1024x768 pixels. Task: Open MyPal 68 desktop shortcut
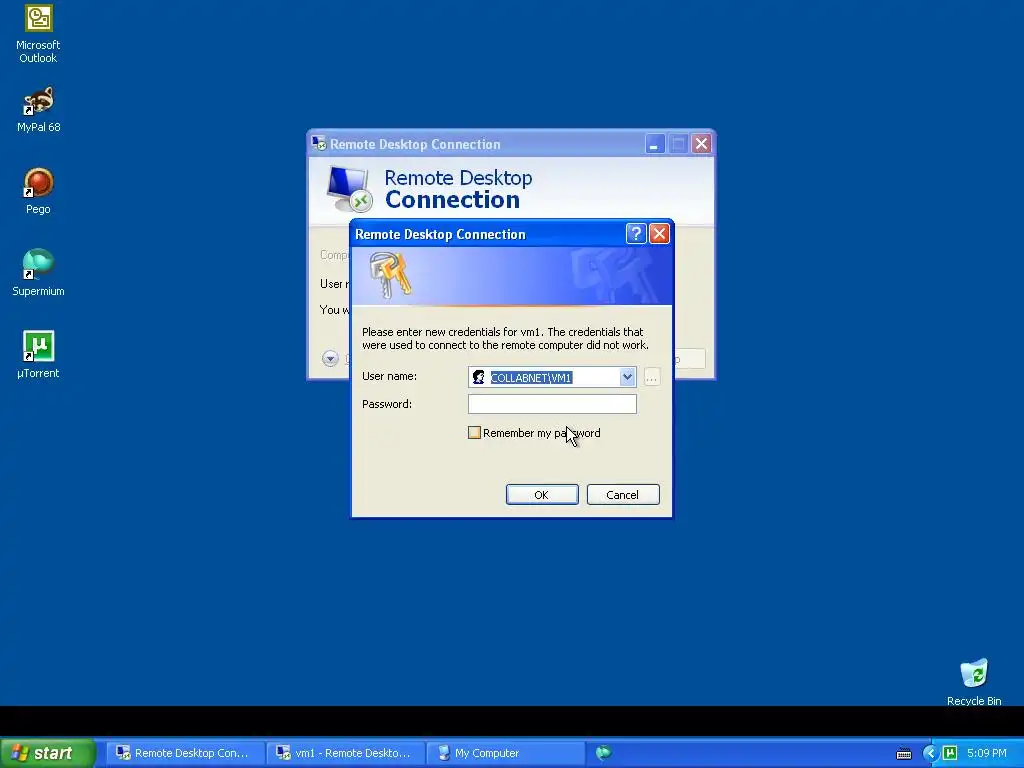click(38, 110)
